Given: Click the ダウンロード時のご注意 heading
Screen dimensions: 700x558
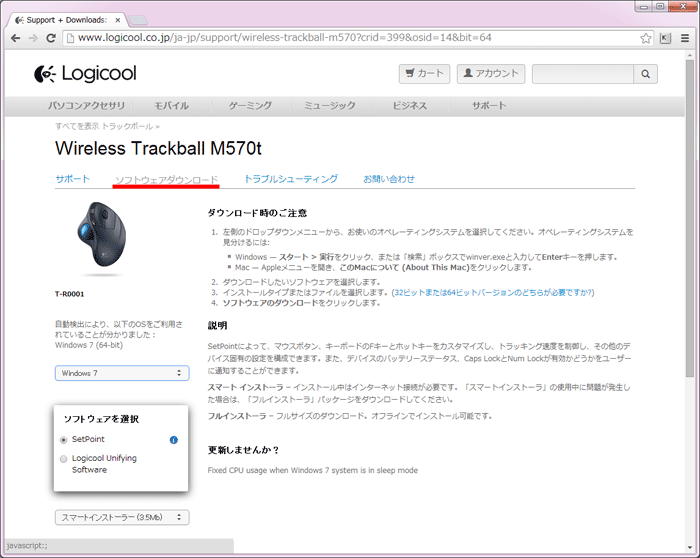Looking at the screenshot, I should coord(257,213).
